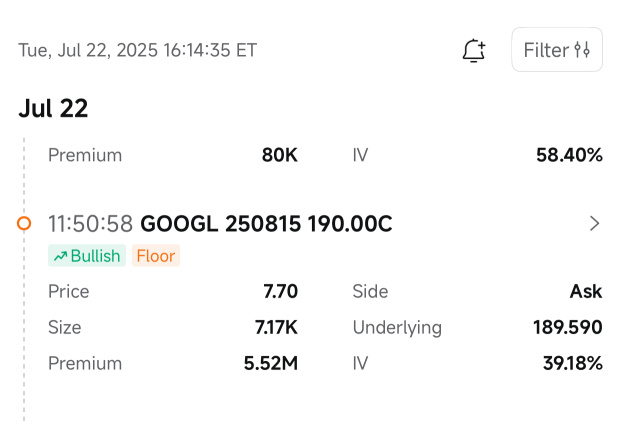The height and width of the screenshot is (422, 621).
Task: Select the 7.70 Price value
Action: pos(280,291)
